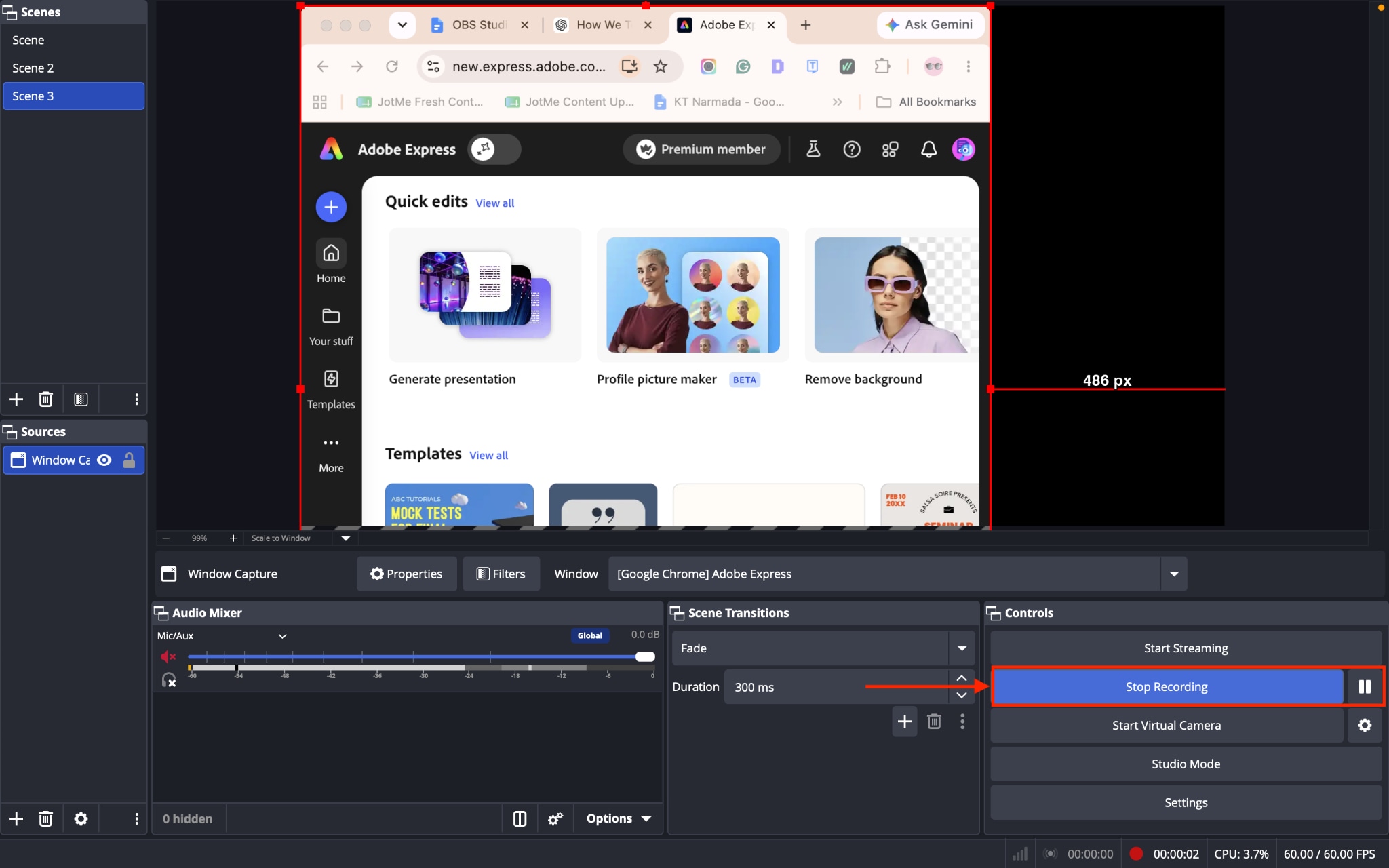Increase transition duration with up arrow
Screen dimensions: 1389x868
pos(961,678)
